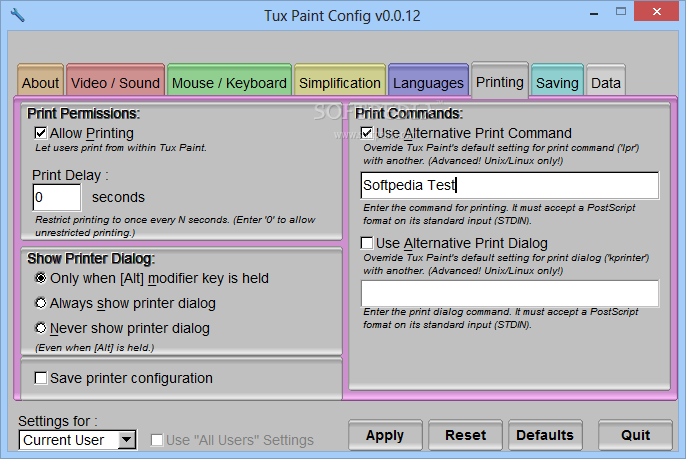This screenshot has height=459, width=686.
Task: Switch to the Video / Sound tab
Action: [x=116, y=80]
